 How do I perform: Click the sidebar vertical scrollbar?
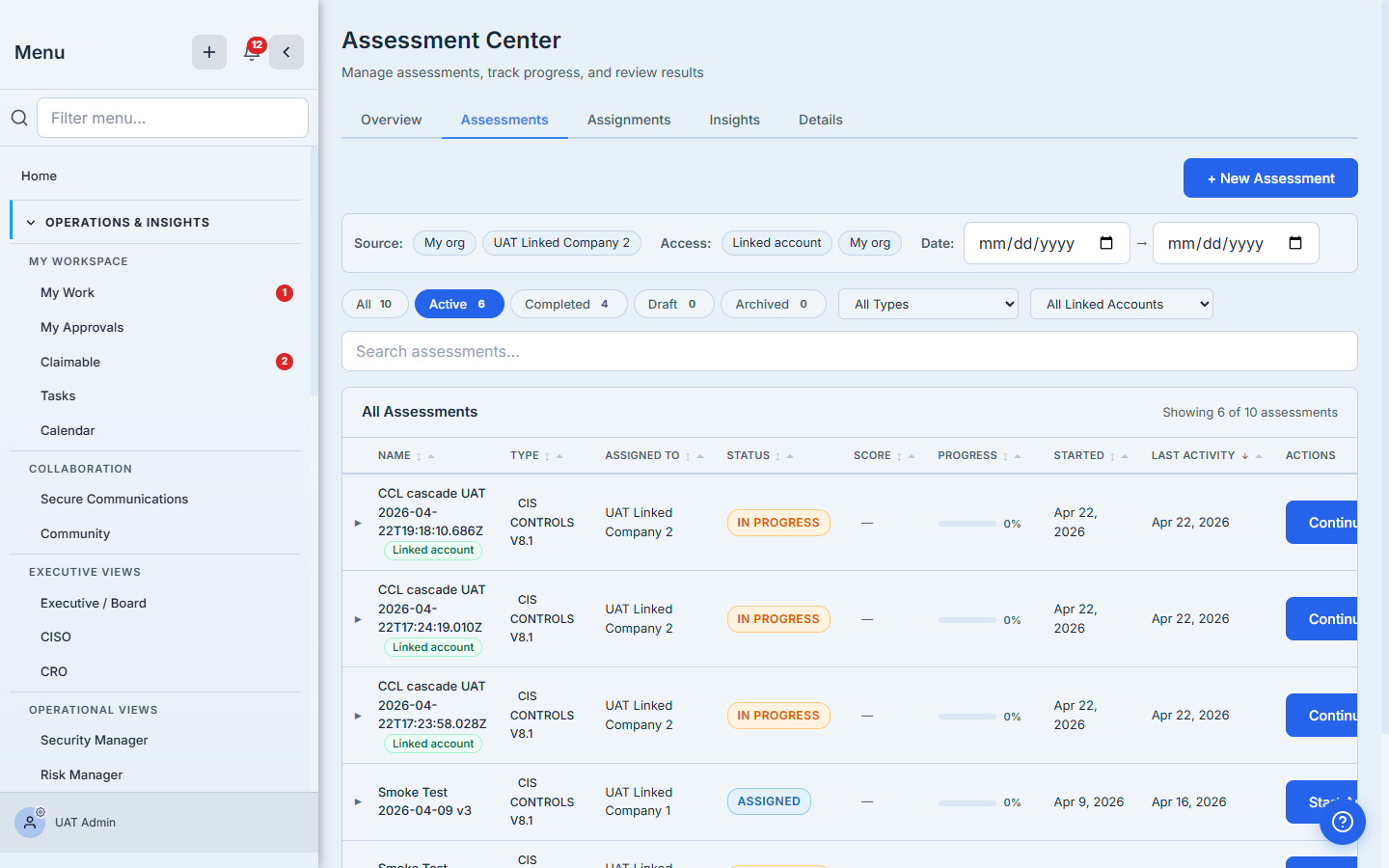[x=313, y=272]
